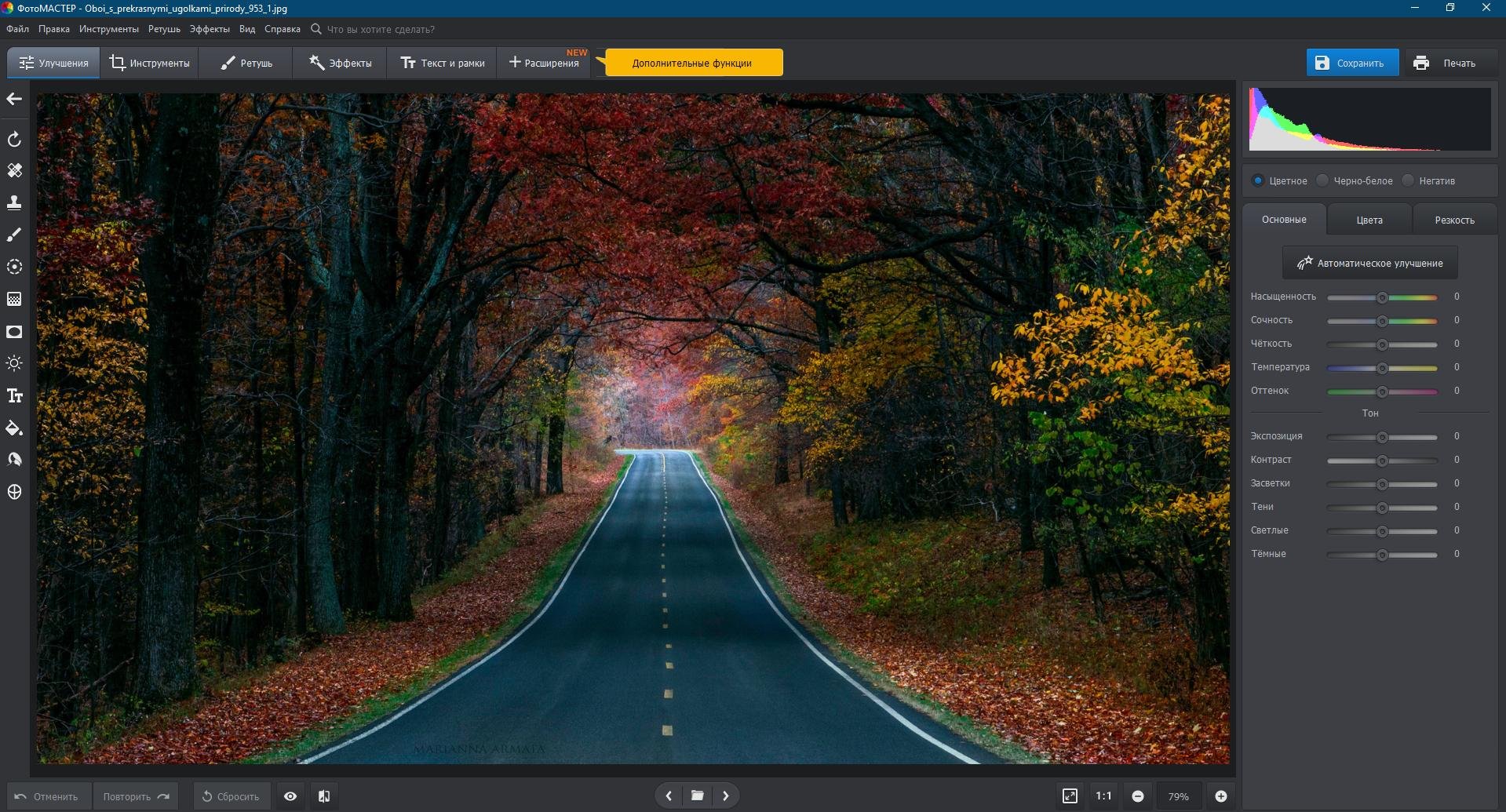The height and width of the screenshot is (812, 1506).
Task: Open the Резкость tab
Action: coord(1454,220)
